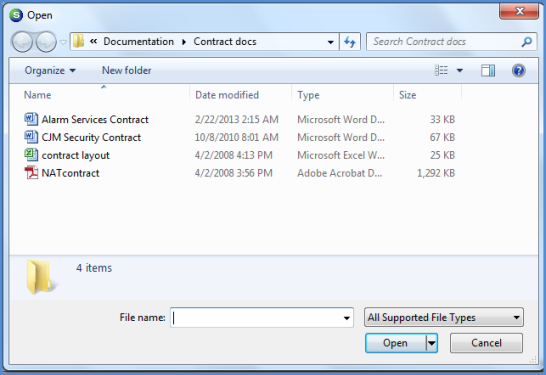Viewport: 546px width, 375px height.
Task: Click the magnifier icon in search box
Action: 526,42
